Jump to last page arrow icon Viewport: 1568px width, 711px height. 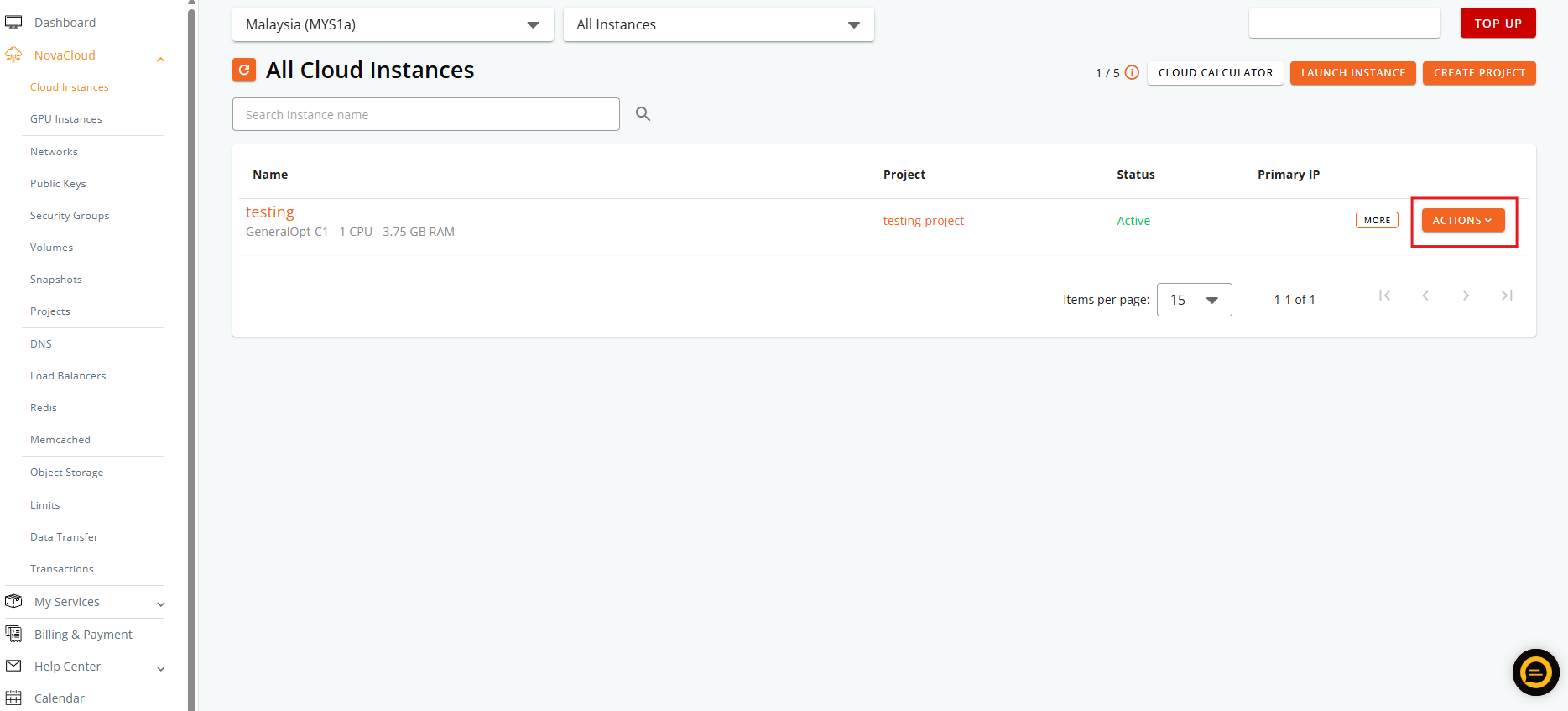[x=1507, y=295]
